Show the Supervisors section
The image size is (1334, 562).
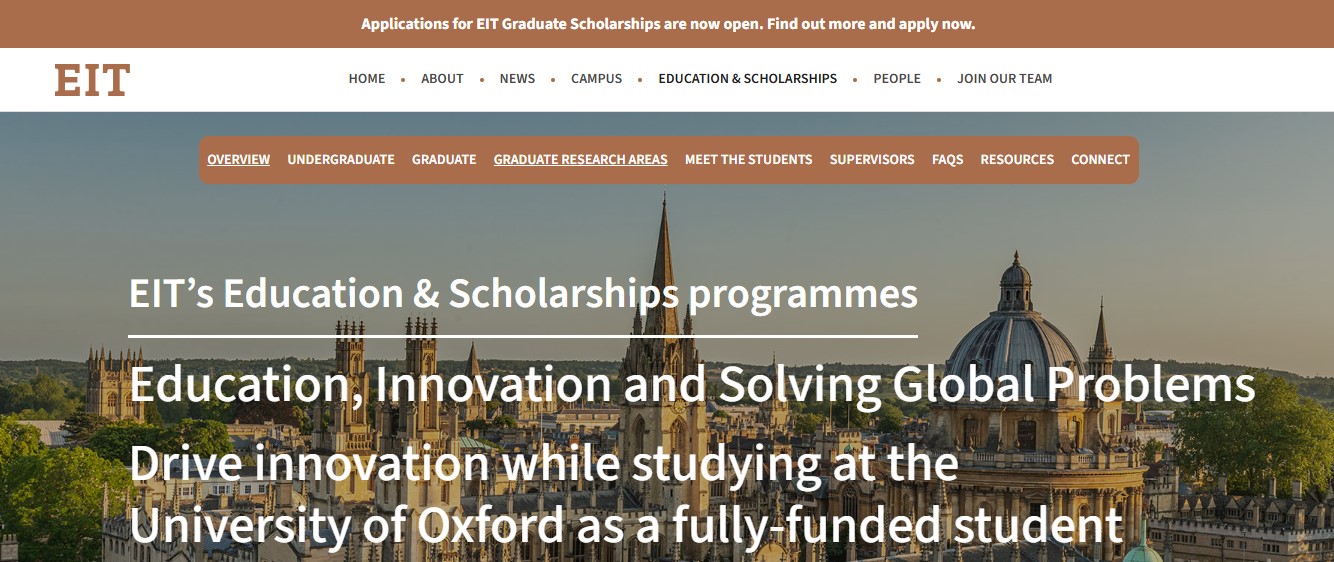tap(872, 160)
